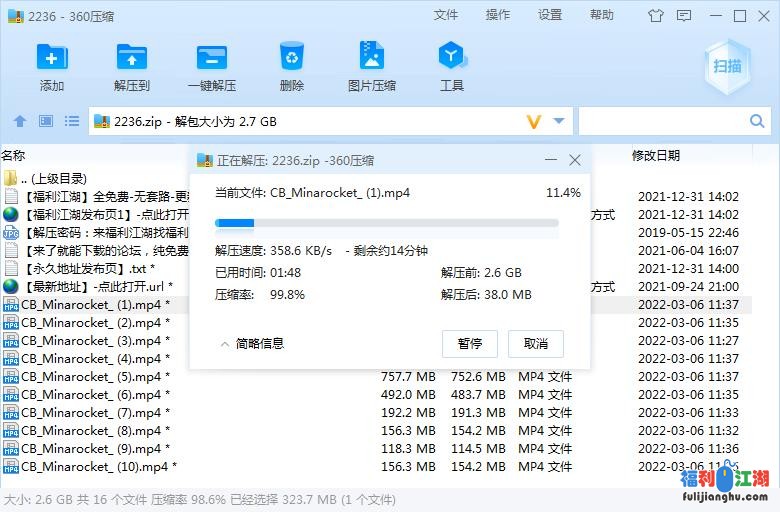Switch to the list view mode
The height and width of the screenshot is (512, 780).
(71, 122)
